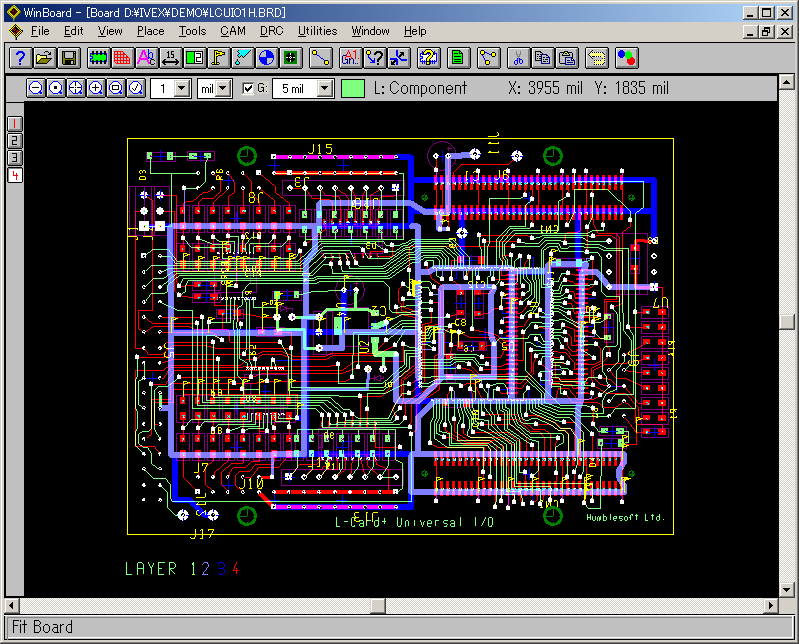
Task: Click the scissors cut icon
Action: pos(518,58)
